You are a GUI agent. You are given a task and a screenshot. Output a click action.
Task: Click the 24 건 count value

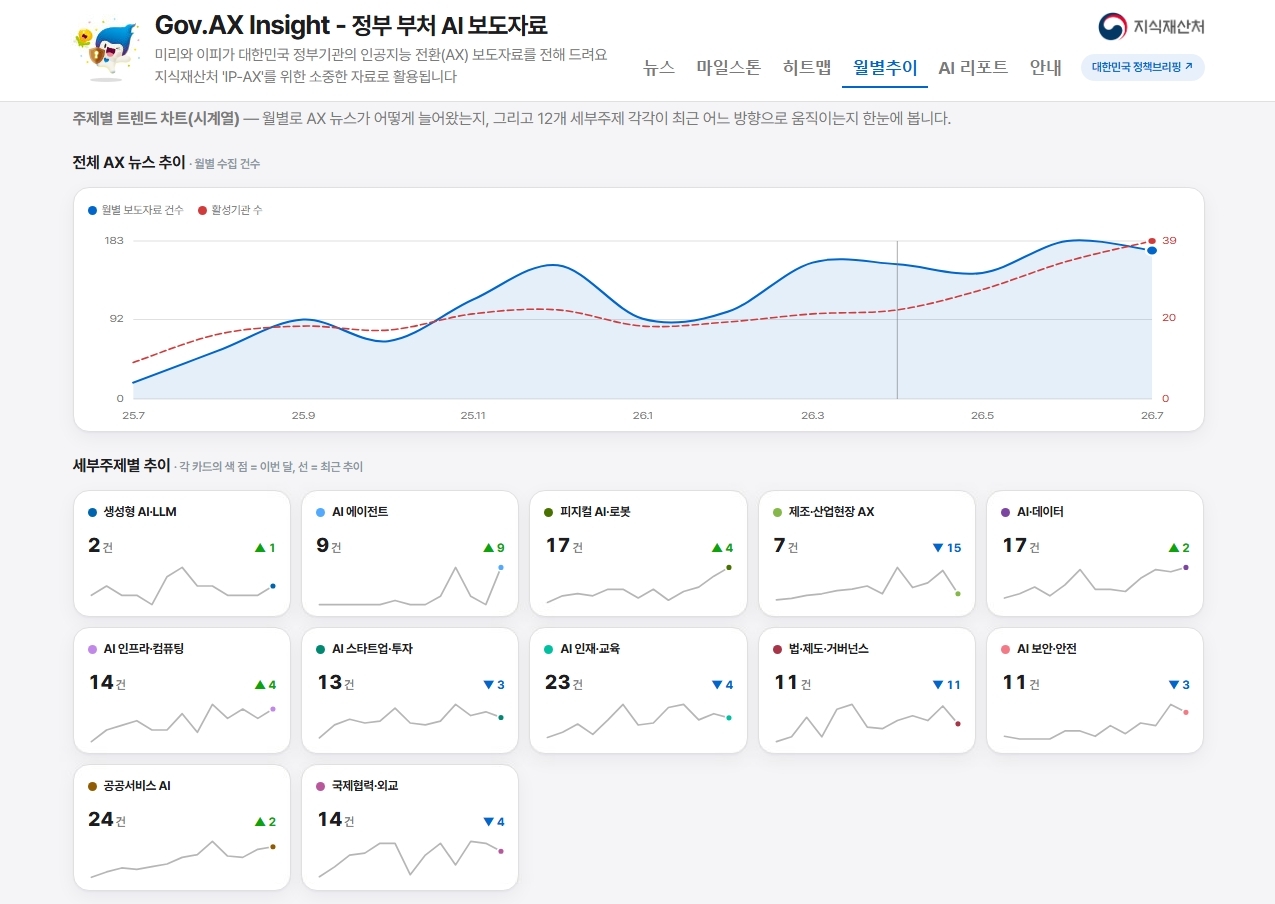[107, 820]
